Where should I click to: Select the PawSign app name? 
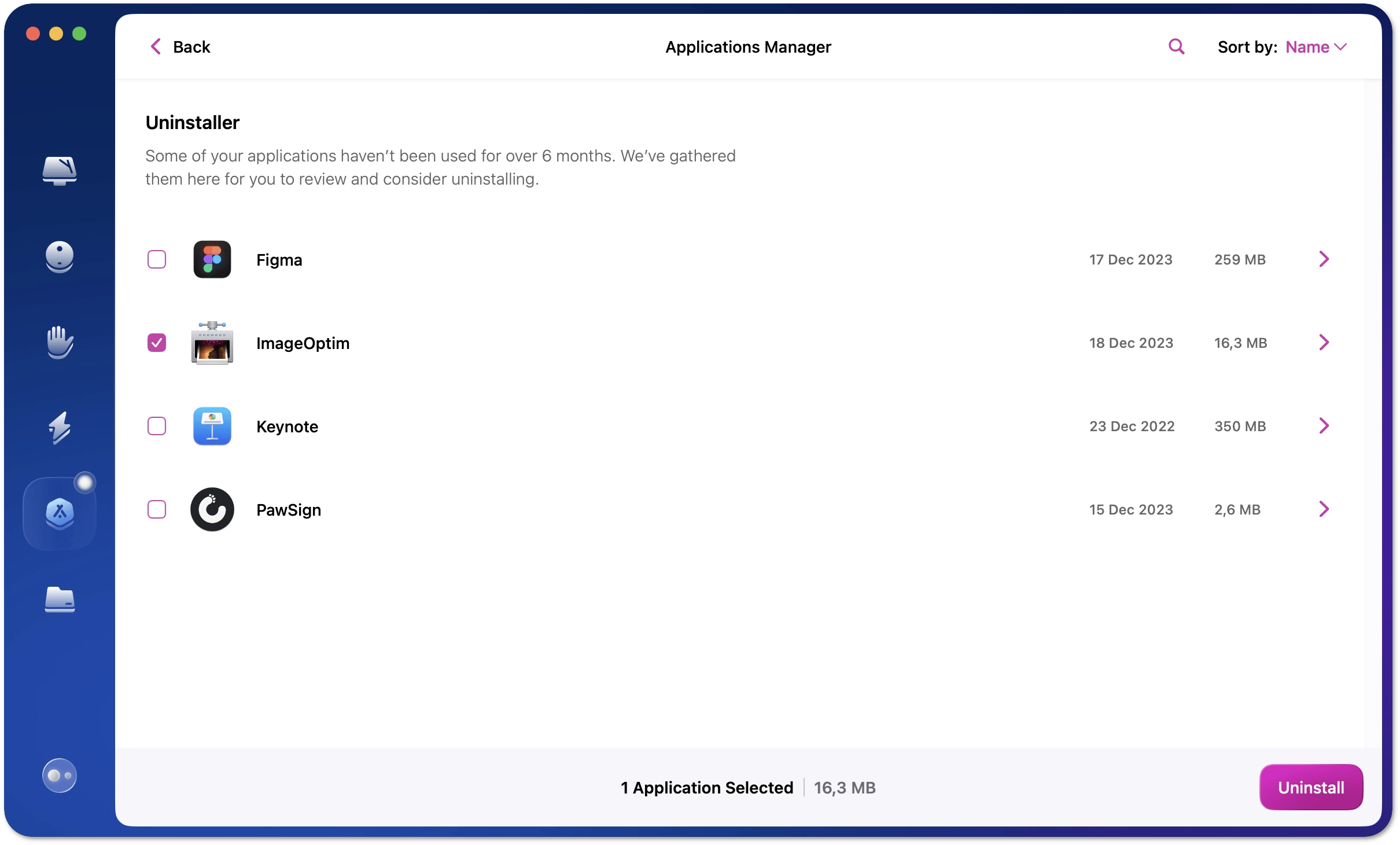tap(289, 510)
